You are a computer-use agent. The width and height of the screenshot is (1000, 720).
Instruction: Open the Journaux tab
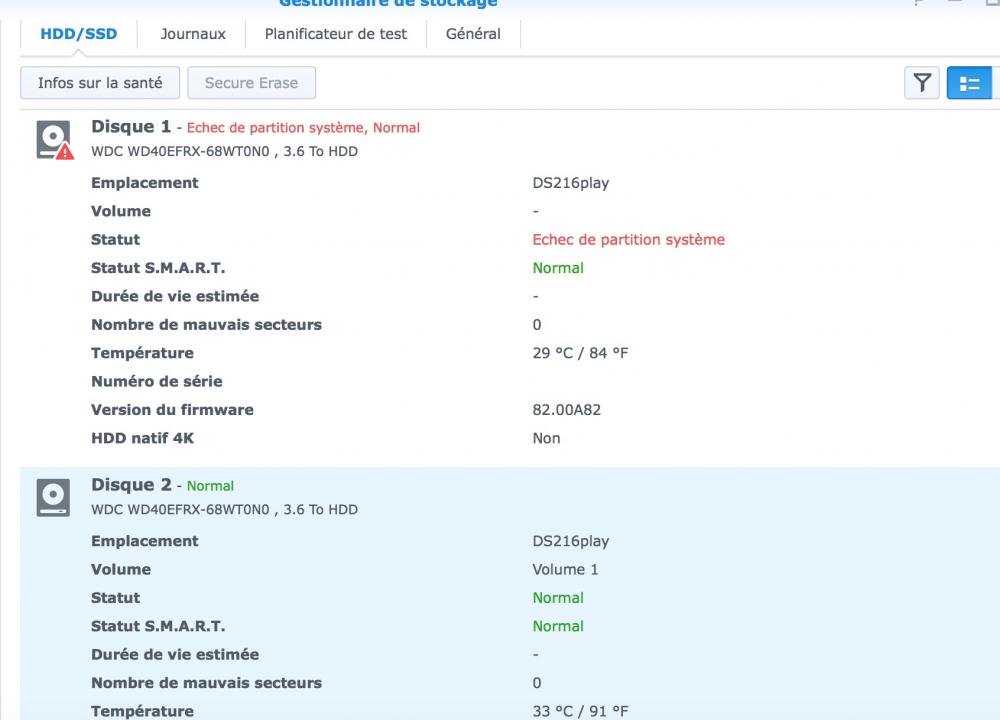click(x=193, y=34)
